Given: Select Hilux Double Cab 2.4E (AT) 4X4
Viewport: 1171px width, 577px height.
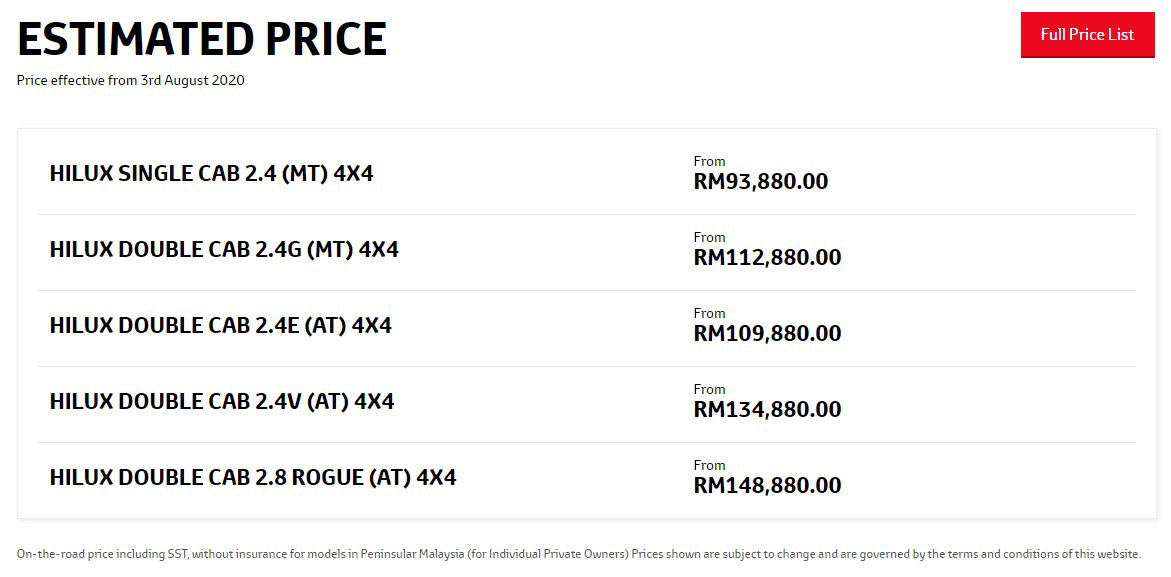Looking at the screenshot, I should tap(220, 326).
